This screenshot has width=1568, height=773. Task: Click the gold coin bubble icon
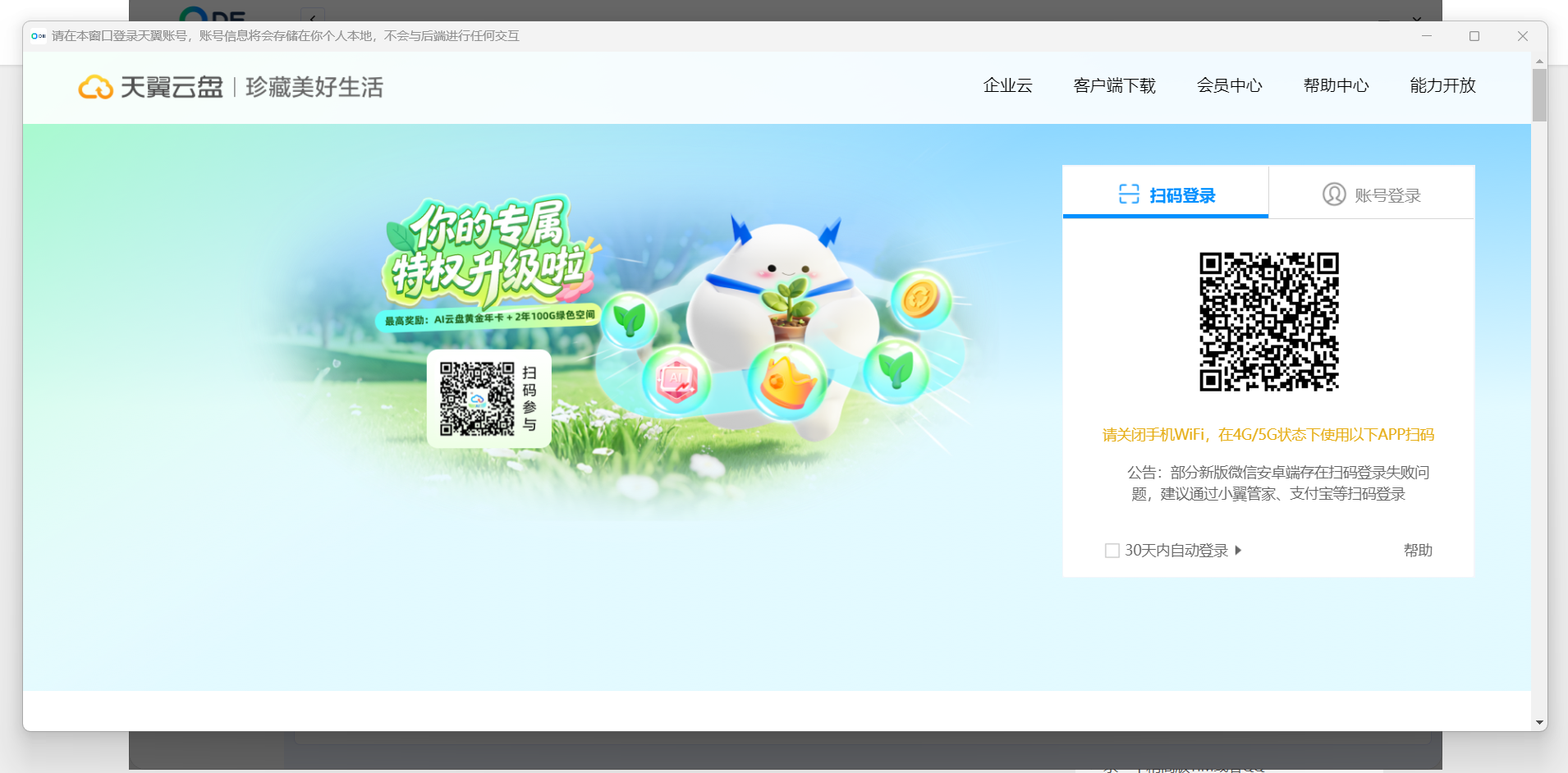(921, 300)
